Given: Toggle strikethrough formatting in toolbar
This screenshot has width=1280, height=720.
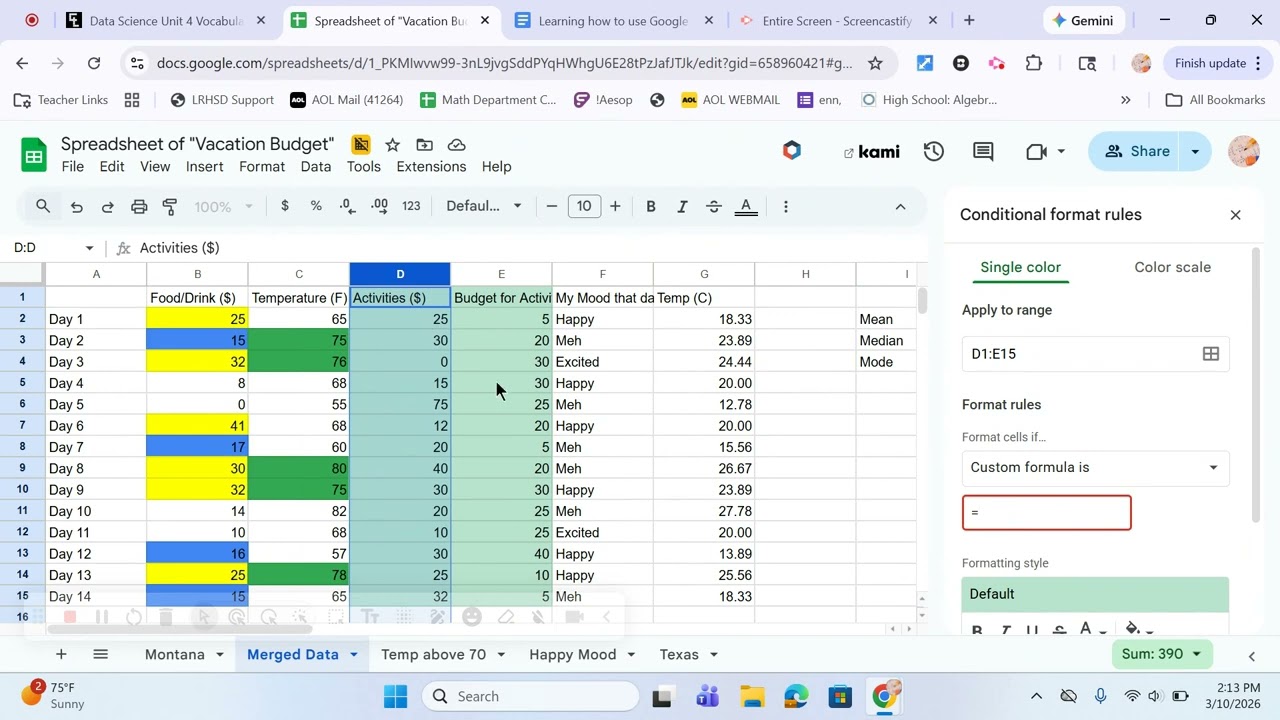Looking at the screenshot, I should (714, 206).
